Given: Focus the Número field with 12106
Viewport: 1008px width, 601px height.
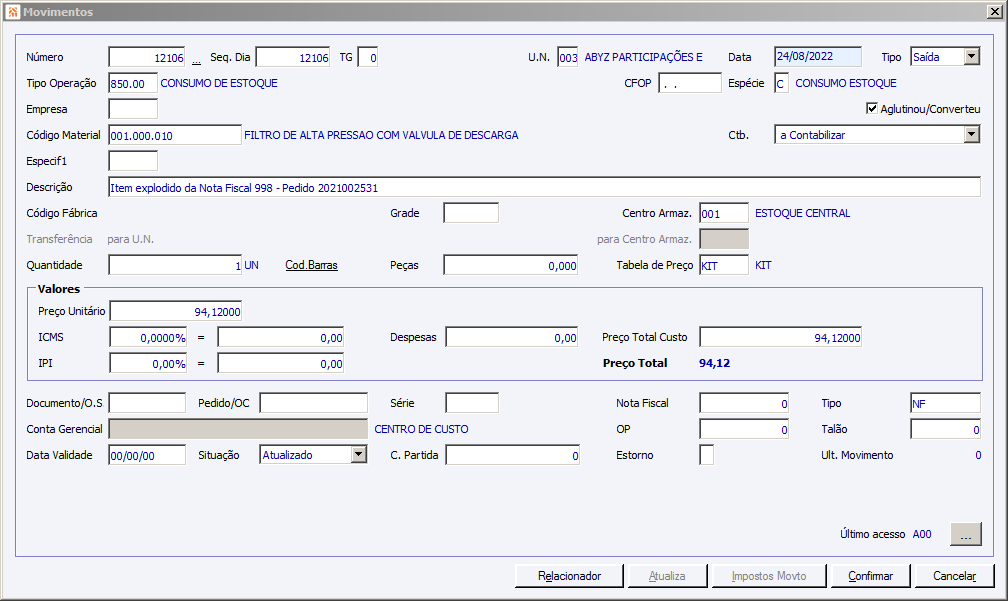Looking at the screenshot, I should click(147, 57).
